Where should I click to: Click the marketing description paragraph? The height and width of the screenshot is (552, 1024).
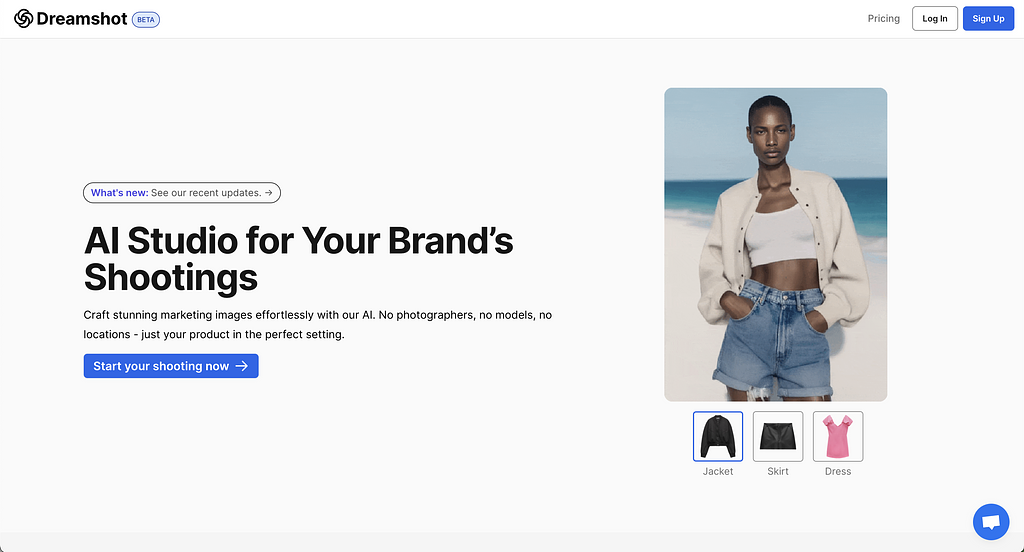[x=317, y=325]
